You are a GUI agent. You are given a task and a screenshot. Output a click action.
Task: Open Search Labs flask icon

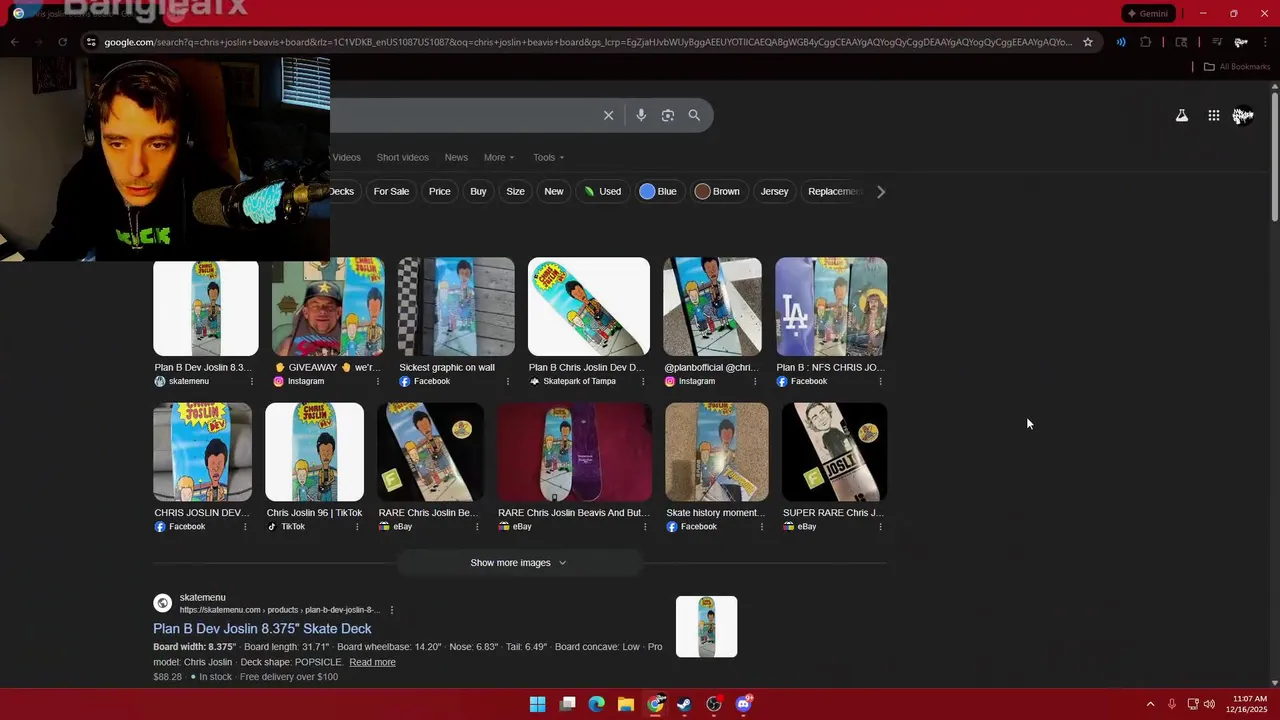click(1182, 116)
